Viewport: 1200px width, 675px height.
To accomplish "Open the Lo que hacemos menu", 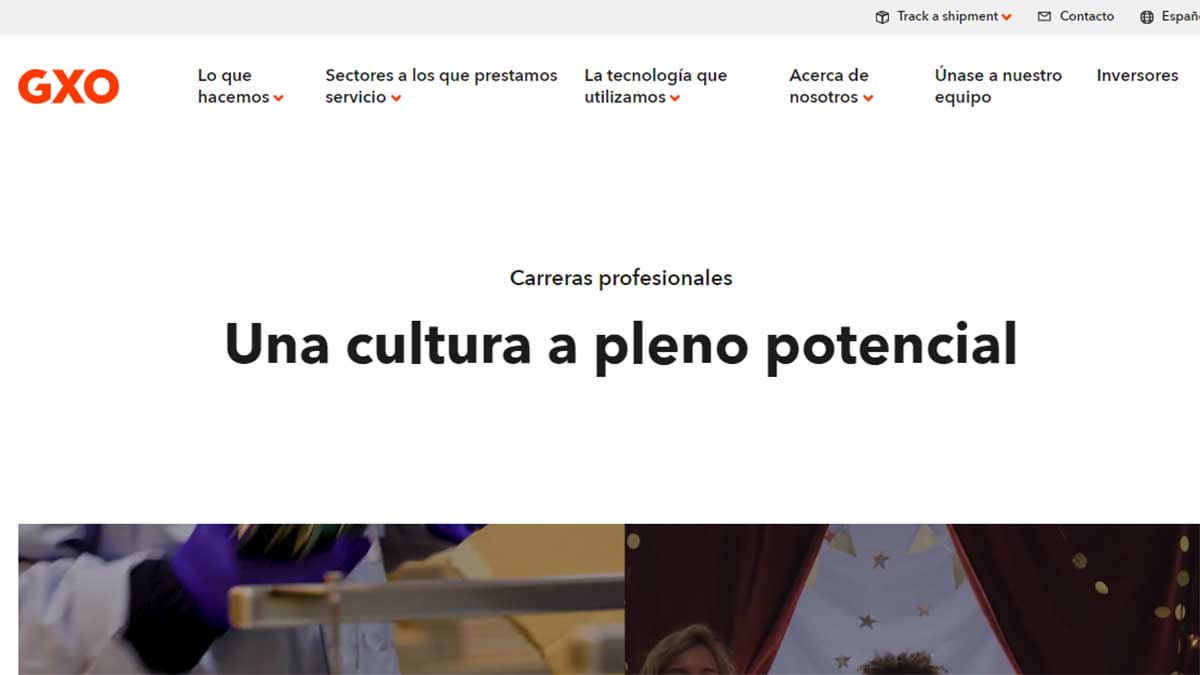I will (x=233, y=86).
